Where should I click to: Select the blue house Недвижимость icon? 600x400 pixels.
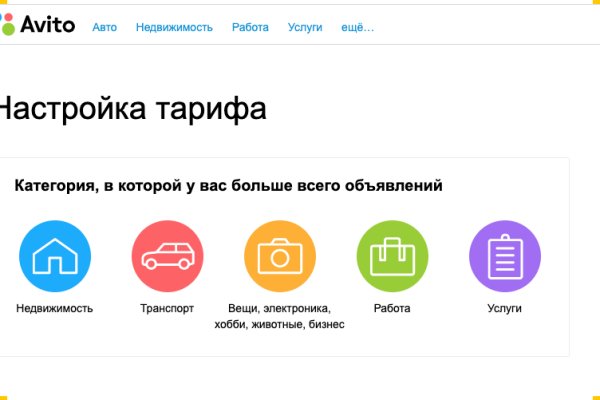pyautogui.click(x=55, y=256)
